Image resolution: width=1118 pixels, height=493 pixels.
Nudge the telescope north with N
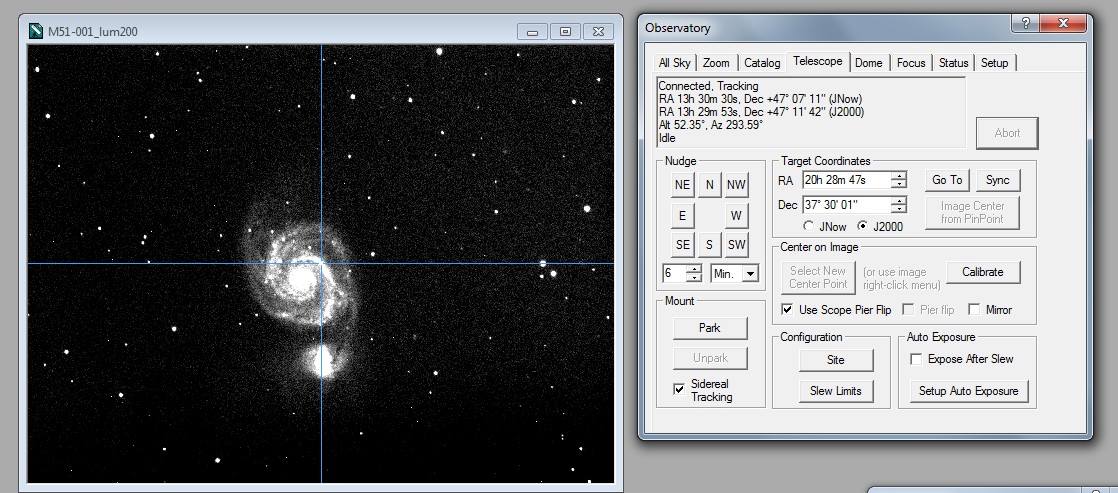[x=709, y=185]
